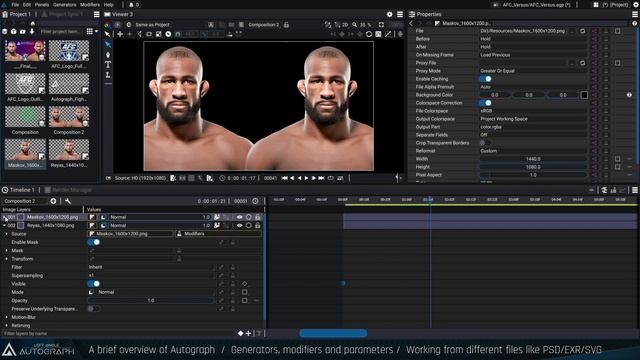The height and width of the screenshot is (360, 640).
Task: Select the Composition 2 thumbnail in Project
Action: coord(69,117)
